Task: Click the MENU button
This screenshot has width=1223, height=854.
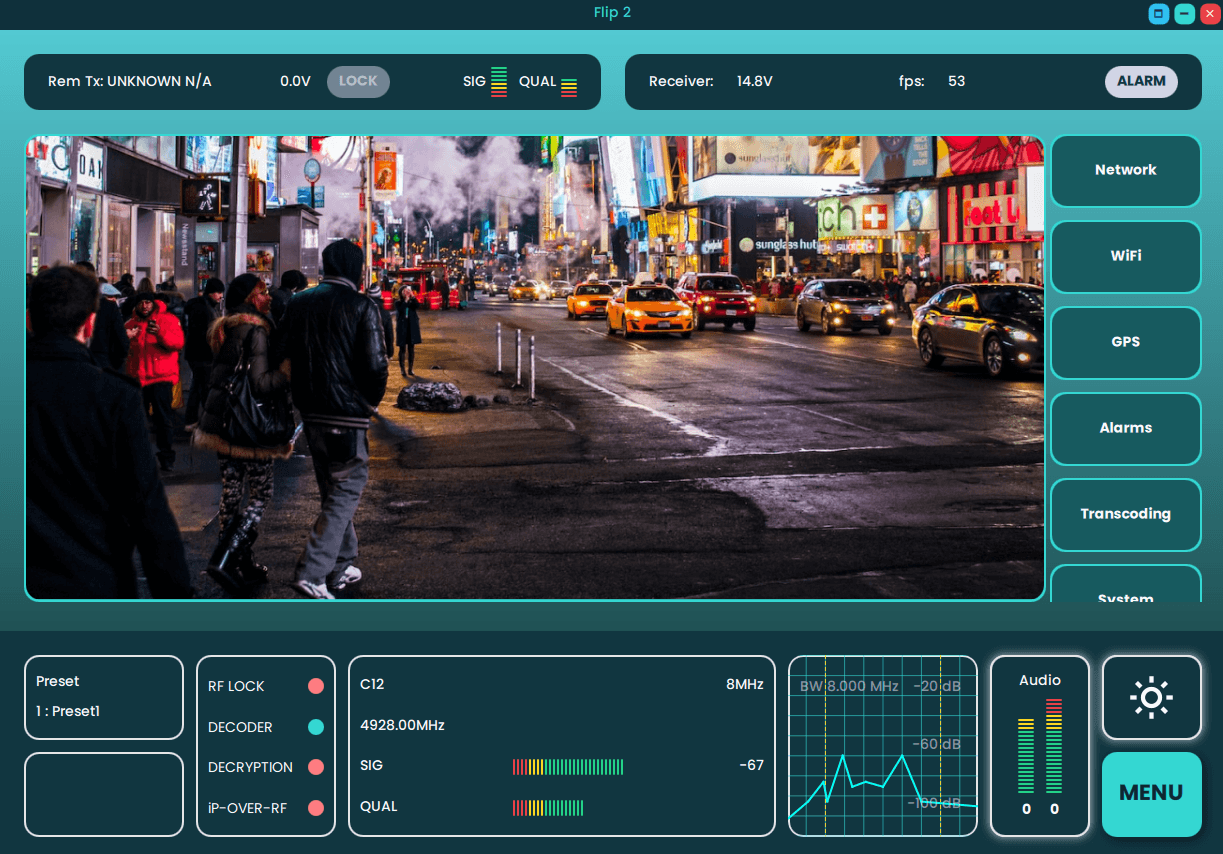Action: (1151, 793)
